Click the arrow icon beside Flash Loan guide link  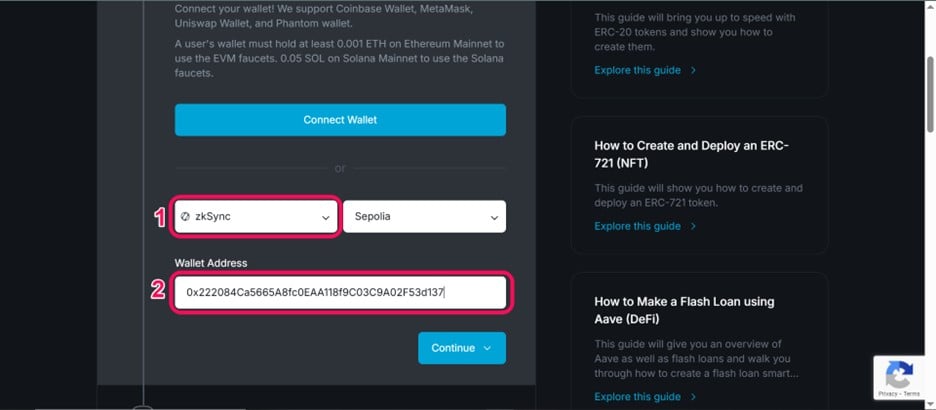(x=693, y=397)
